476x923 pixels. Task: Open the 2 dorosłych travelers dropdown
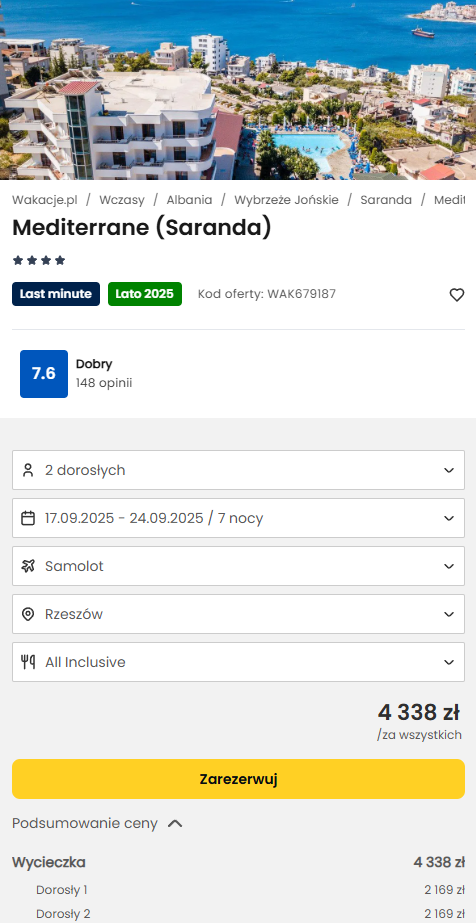click(x=238, y=470)
